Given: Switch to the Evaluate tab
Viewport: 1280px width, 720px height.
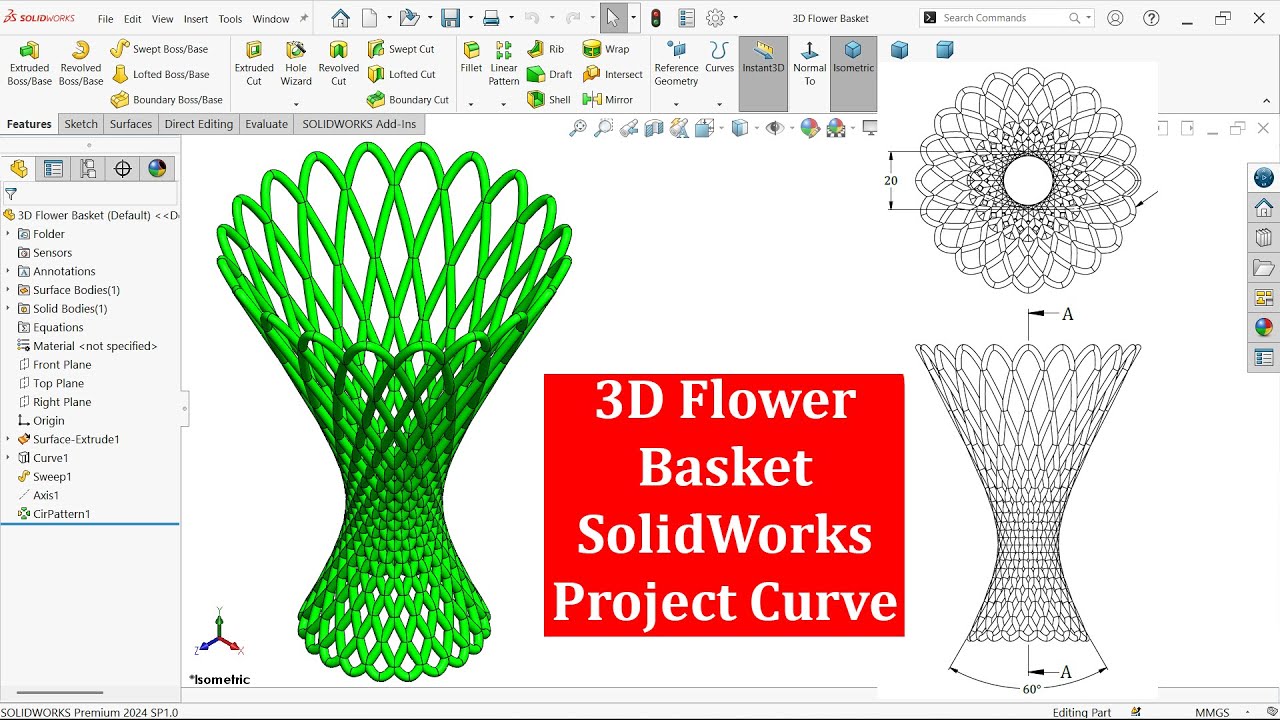Looking at the screenshot, I should point(267,124).
